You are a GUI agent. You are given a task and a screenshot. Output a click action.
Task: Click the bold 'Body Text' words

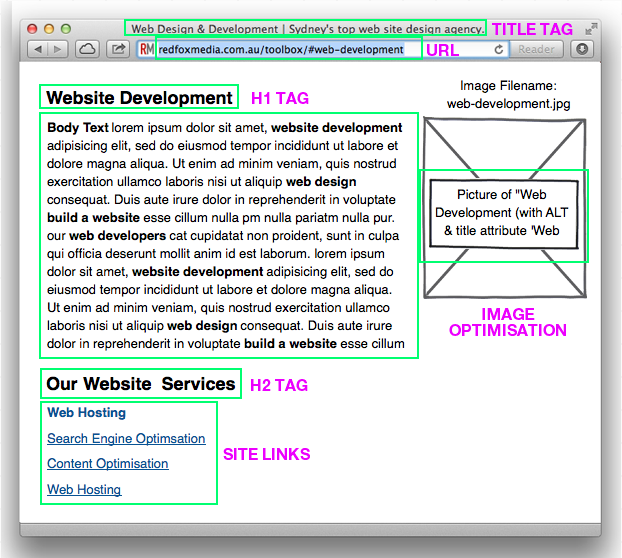click(78, 128)
